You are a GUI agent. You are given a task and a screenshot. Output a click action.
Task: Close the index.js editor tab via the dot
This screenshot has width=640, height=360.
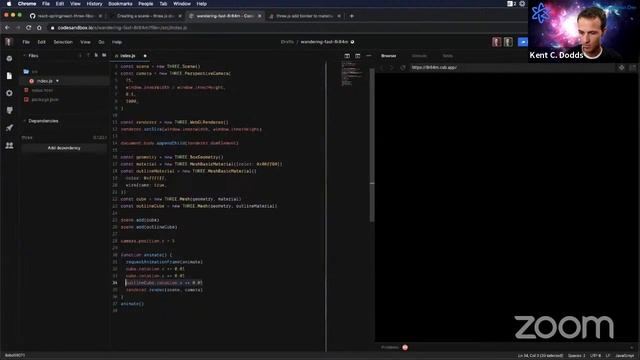[145, 56]
